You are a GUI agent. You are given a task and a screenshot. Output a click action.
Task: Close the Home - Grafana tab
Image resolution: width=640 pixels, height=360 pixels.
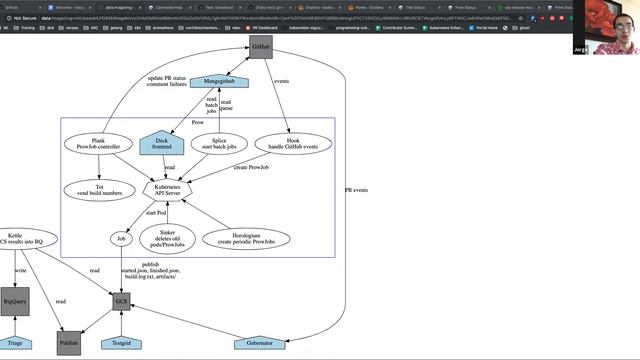(390, 7)
